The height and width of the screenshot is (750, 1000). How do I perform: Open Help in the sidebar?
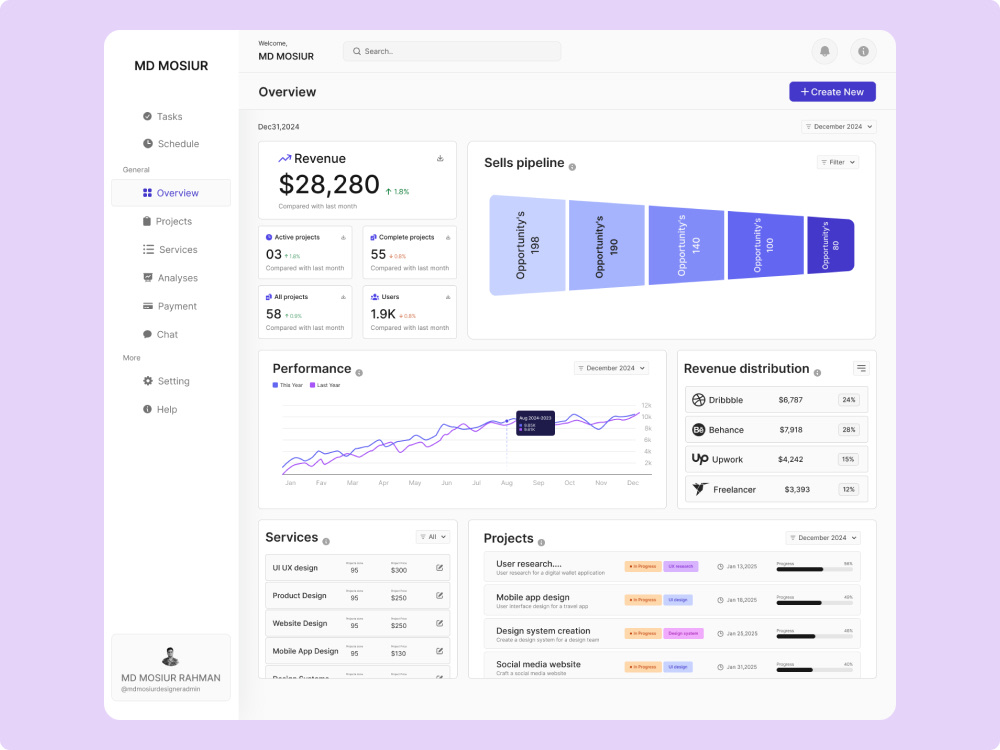click(160, 409)
